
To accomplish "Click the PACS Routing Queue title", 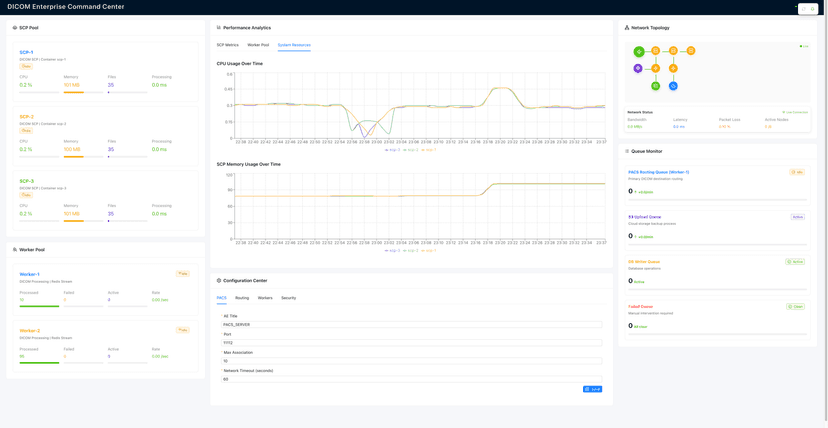I will click(658, 172).
